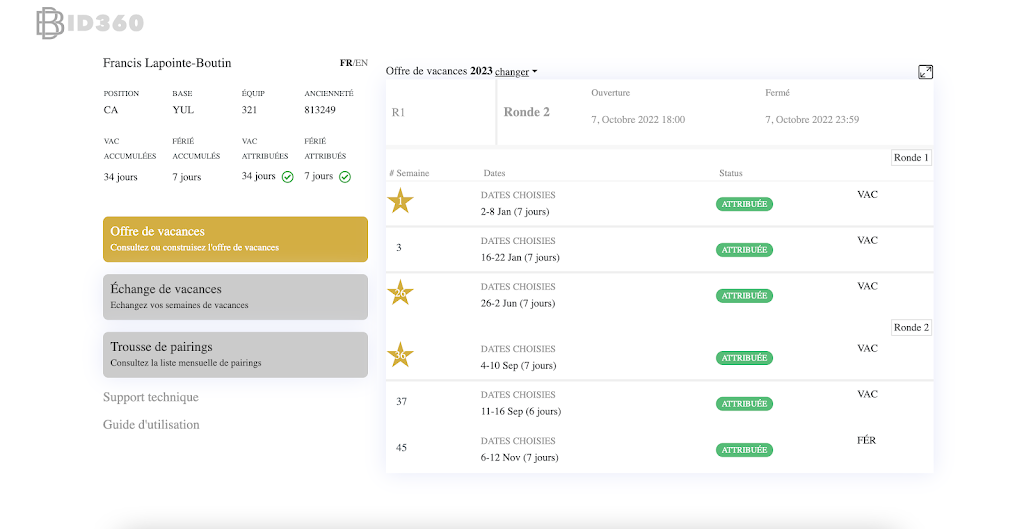Open the Trousse de pairings section
1024x529 pixels.
pyautogui.click(x=235, y=355)
